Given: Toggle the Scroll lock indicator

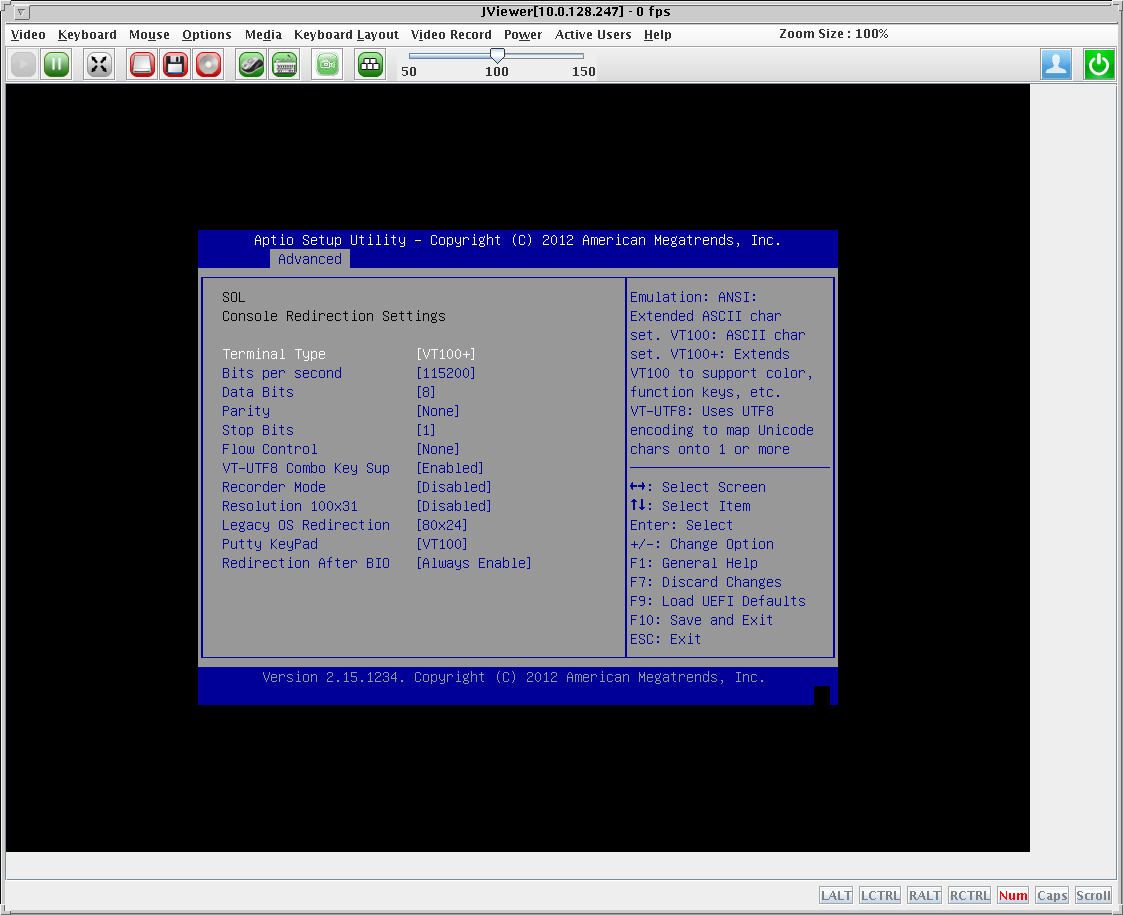Looking at the screenshot, I should pyautogui.click(x=1093, y=895).
